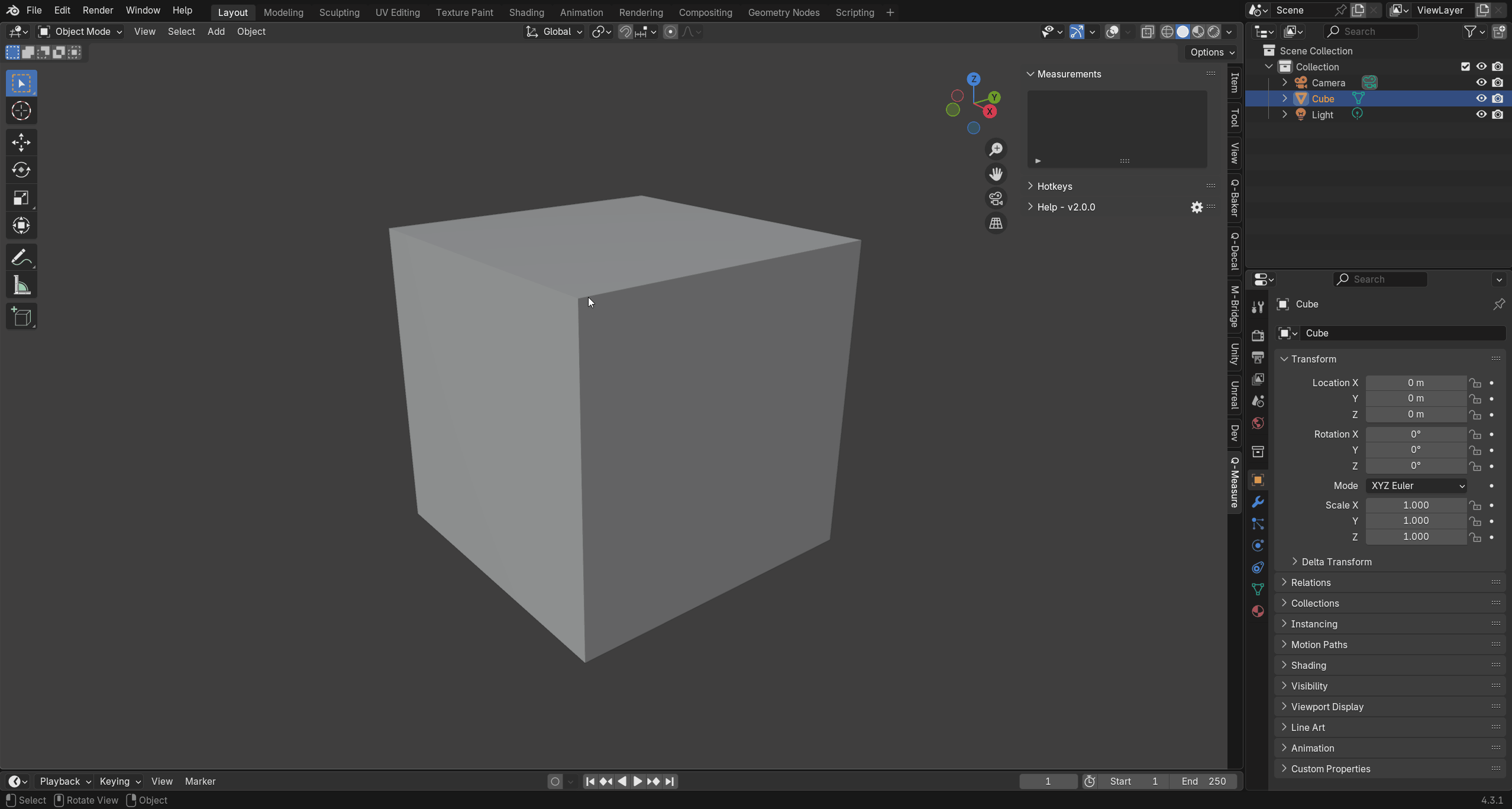Select the Measure tool
1512x809 pixels.
pos(21,286)
